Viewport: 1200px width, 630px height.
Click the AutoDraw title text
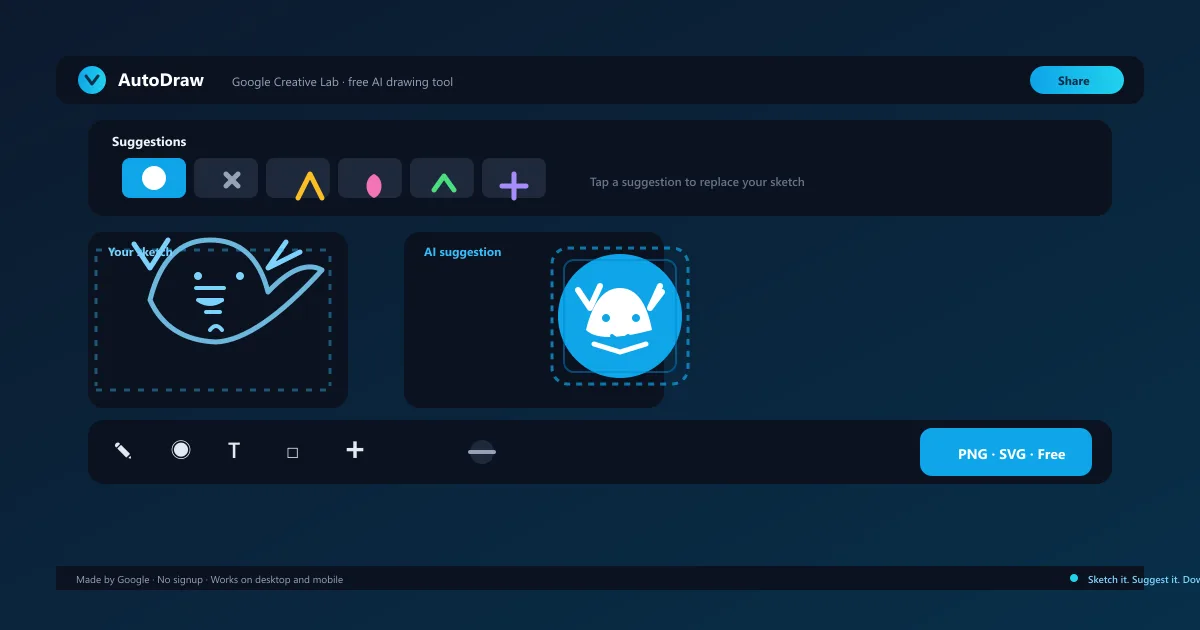pyautogui.click(x=161, y=80)
